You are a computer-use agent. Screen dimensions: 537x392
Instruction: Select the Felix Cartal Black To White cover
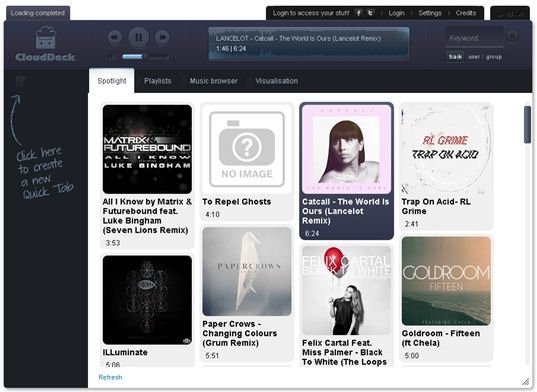tap(347, 290)
